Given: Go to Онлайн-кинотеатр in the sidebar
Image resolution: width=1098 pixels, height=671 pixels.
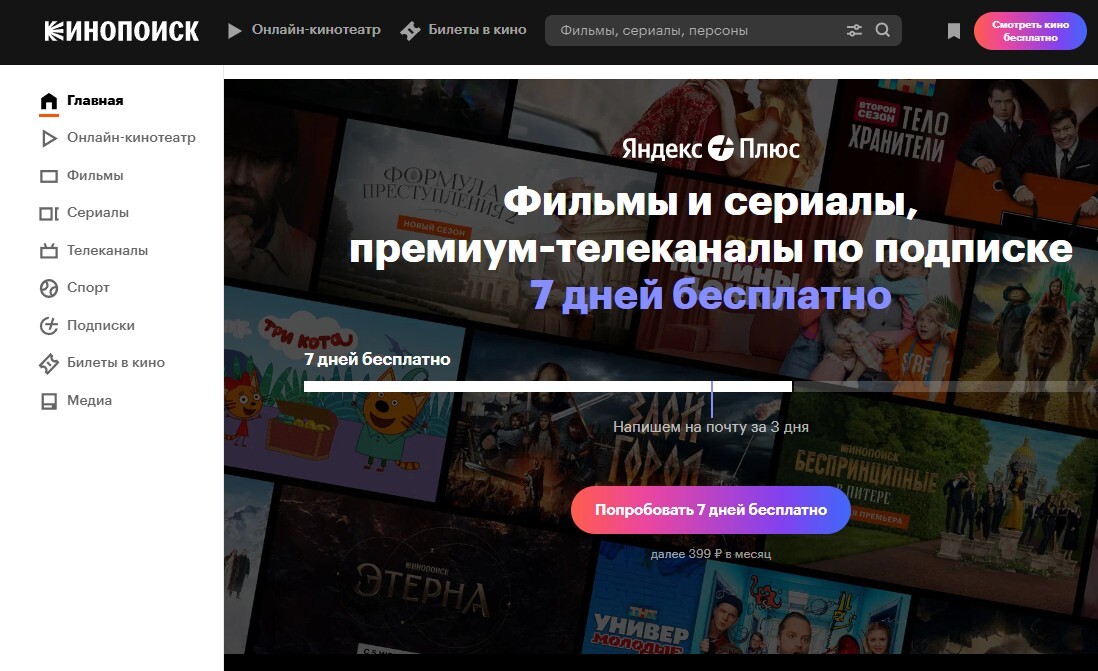Looking at the screenshot, I should coord(131,138).
